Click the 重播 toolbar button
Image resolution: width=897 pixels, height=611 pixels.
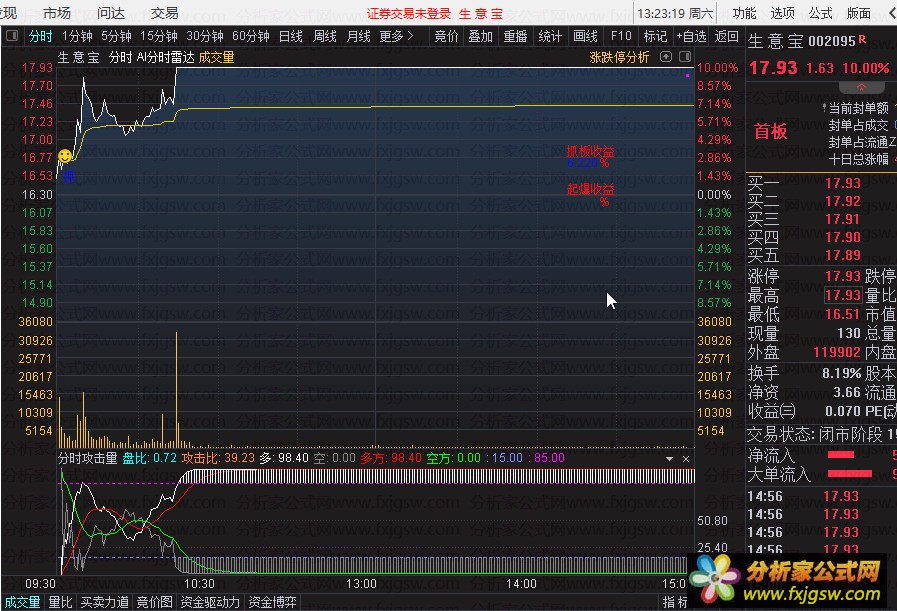515,37
